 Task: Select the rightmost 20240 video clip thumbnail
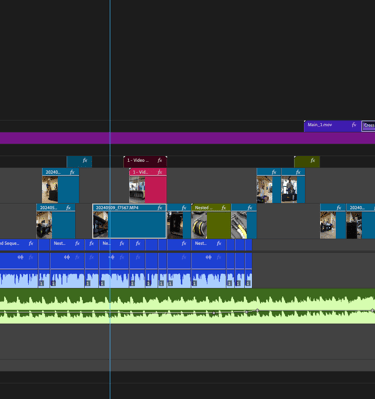click(x=354, y=225)
